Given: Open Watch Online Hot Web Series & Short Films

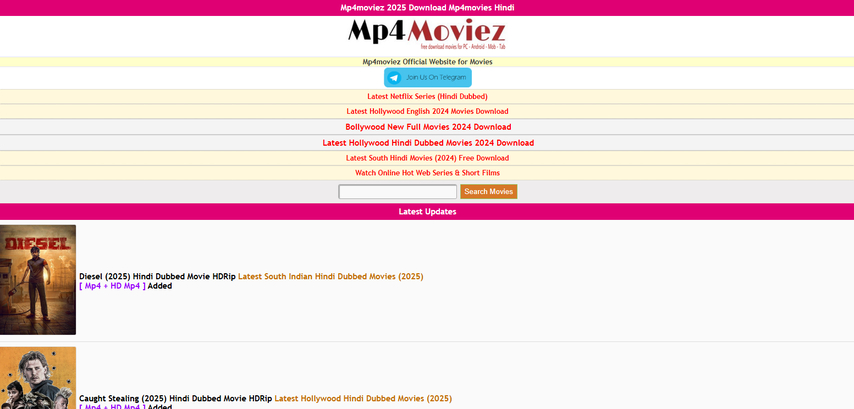Looking at the screenshot, I should coord(427,173).
